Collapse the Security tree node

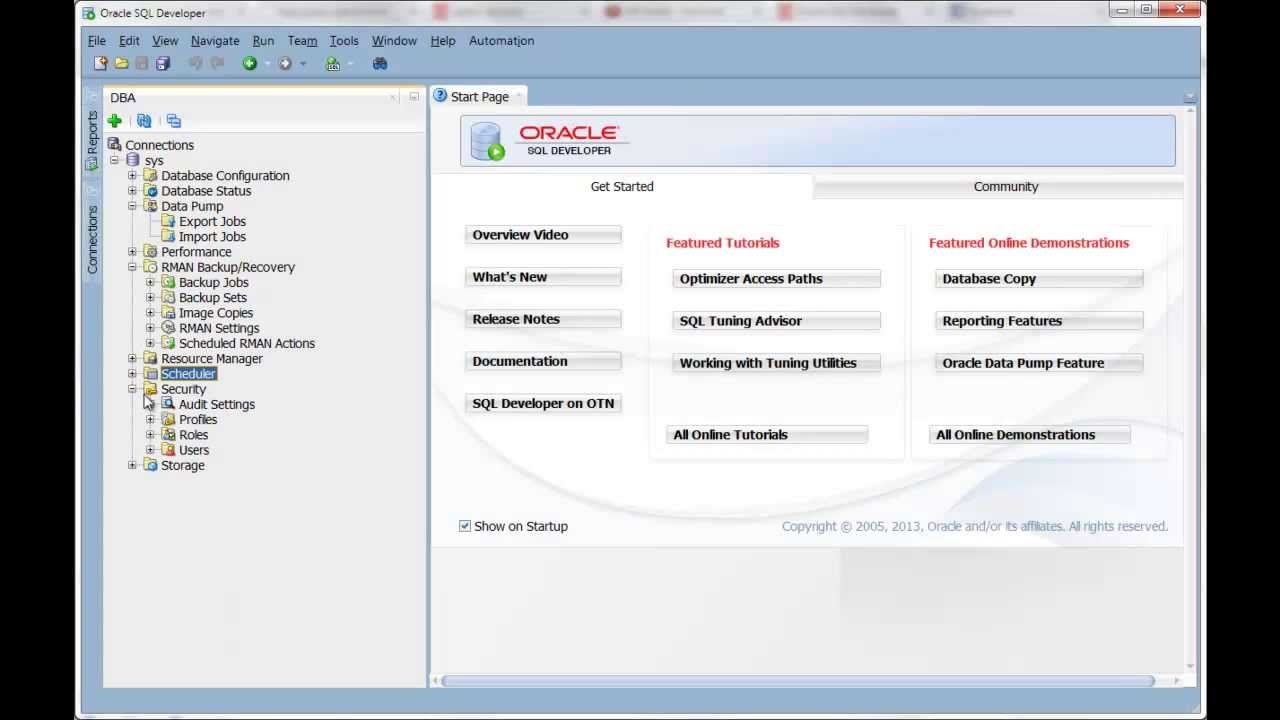(132, 389)
